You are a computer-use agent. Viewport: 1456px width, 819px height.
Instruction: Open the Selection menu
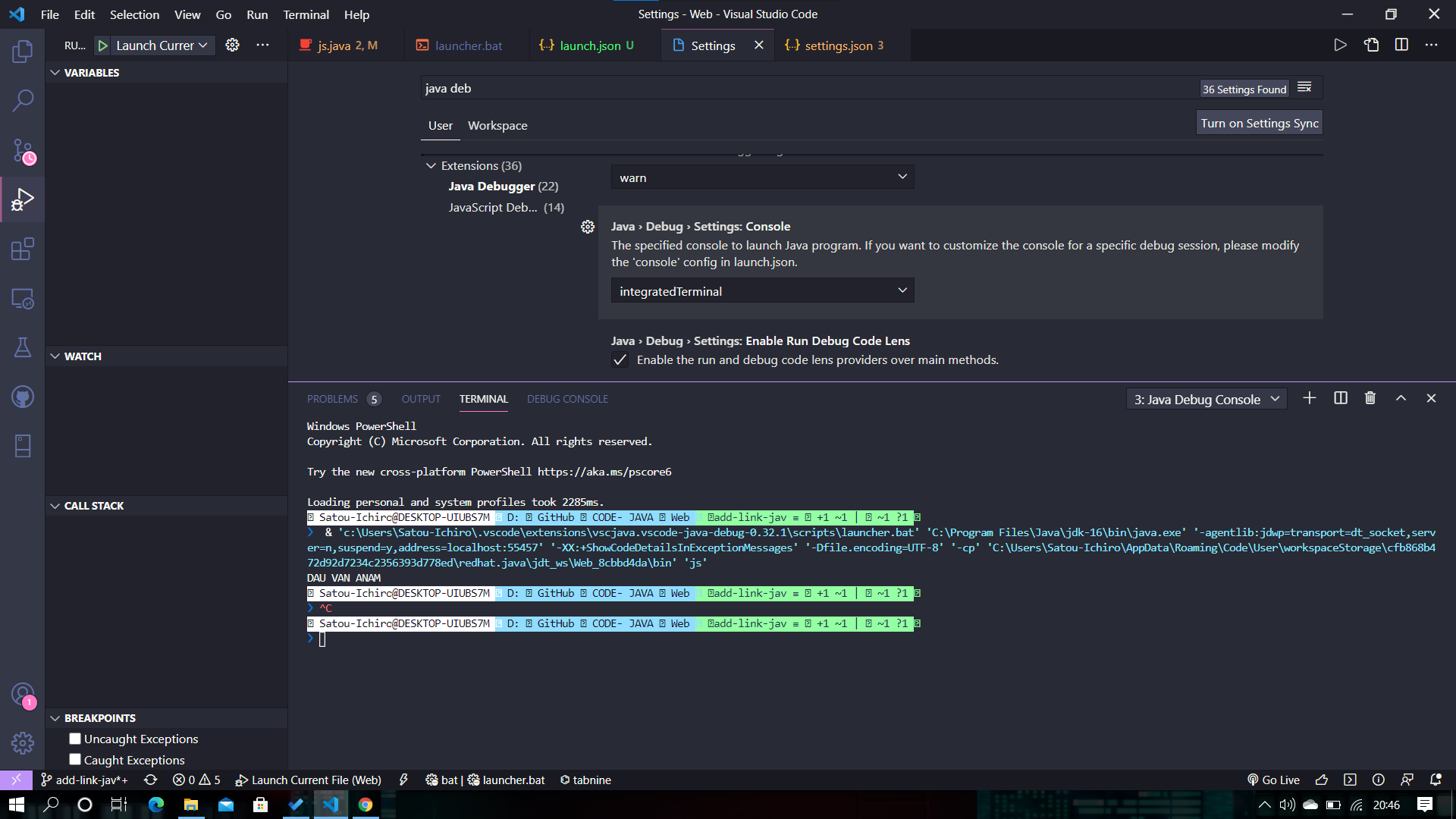coord(134,14)
